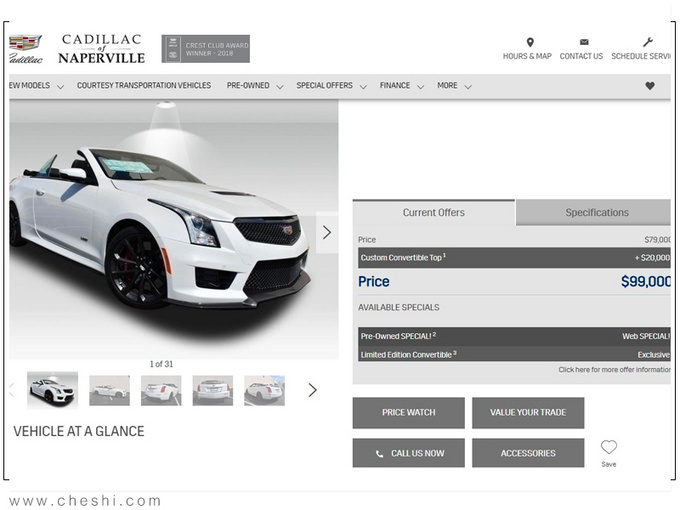Expand the Finance menu chevron
The width and height of the screenshot is (680, 510).
tap(420, 87)
